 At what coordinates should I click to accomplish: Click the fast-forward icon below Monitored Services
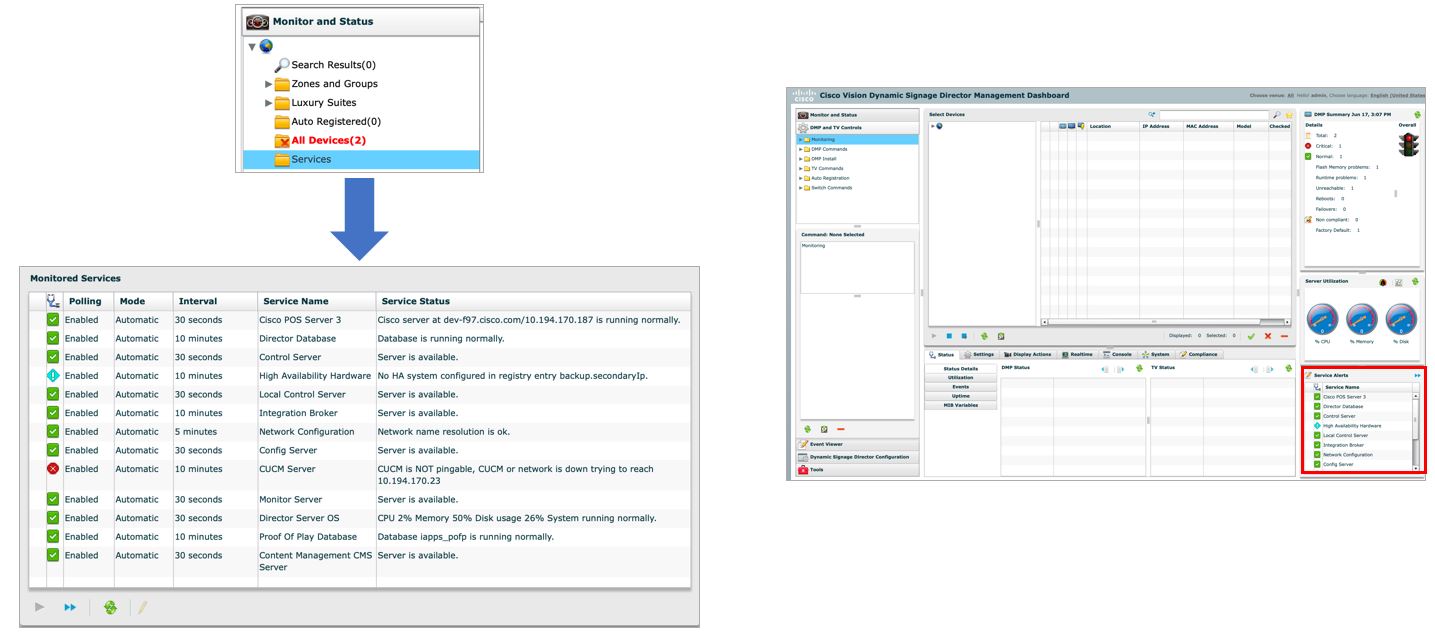tap(68, 607)
